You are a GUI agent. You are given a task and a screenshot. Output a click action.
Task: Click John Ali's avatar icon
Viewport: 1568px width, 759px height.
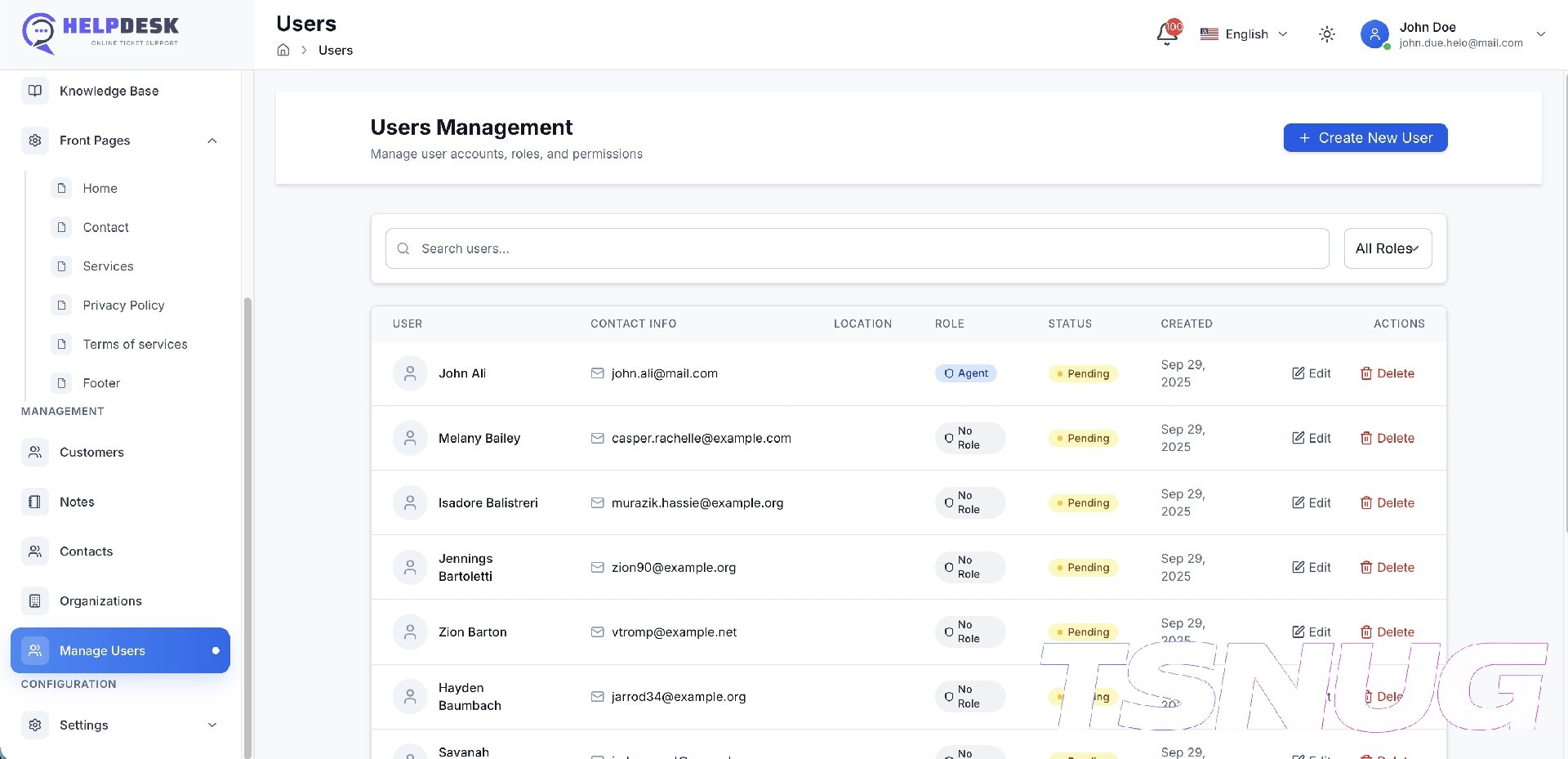click(x=410, y=373)
